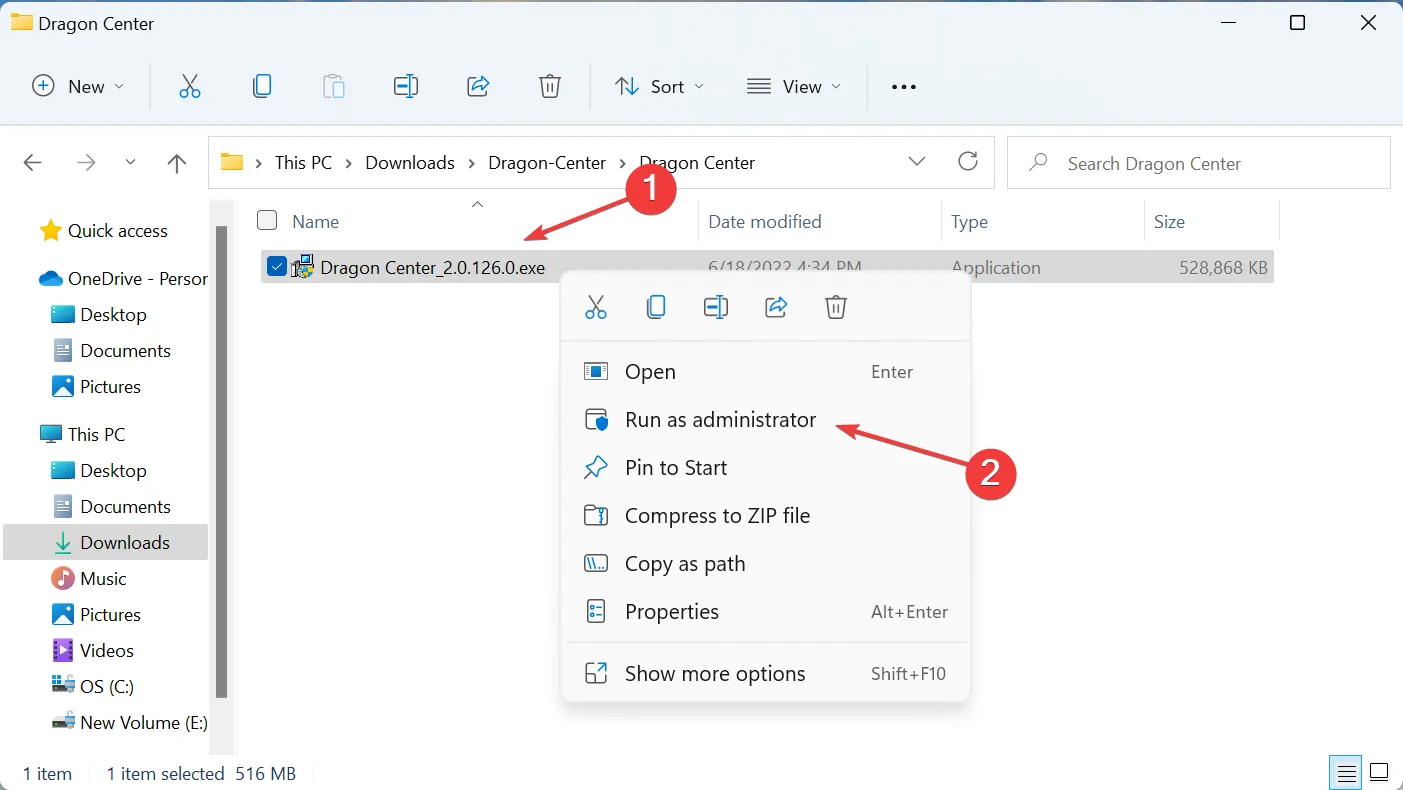Screen dimensions: 1403x790
Task: Choose Compress to ZIP file
Action: [x=765, y=516]
